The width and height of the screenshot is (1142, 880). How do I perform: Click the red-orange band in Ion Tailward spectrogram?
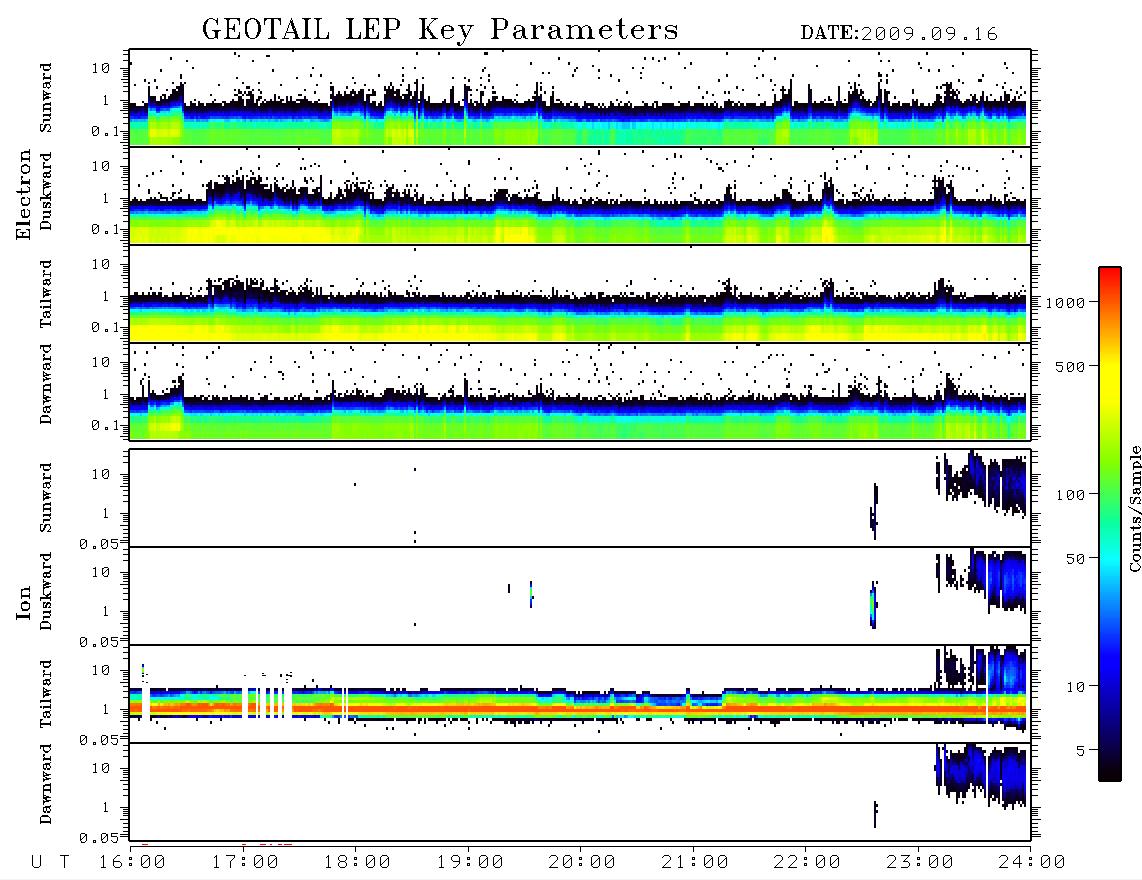coord(580,708)
